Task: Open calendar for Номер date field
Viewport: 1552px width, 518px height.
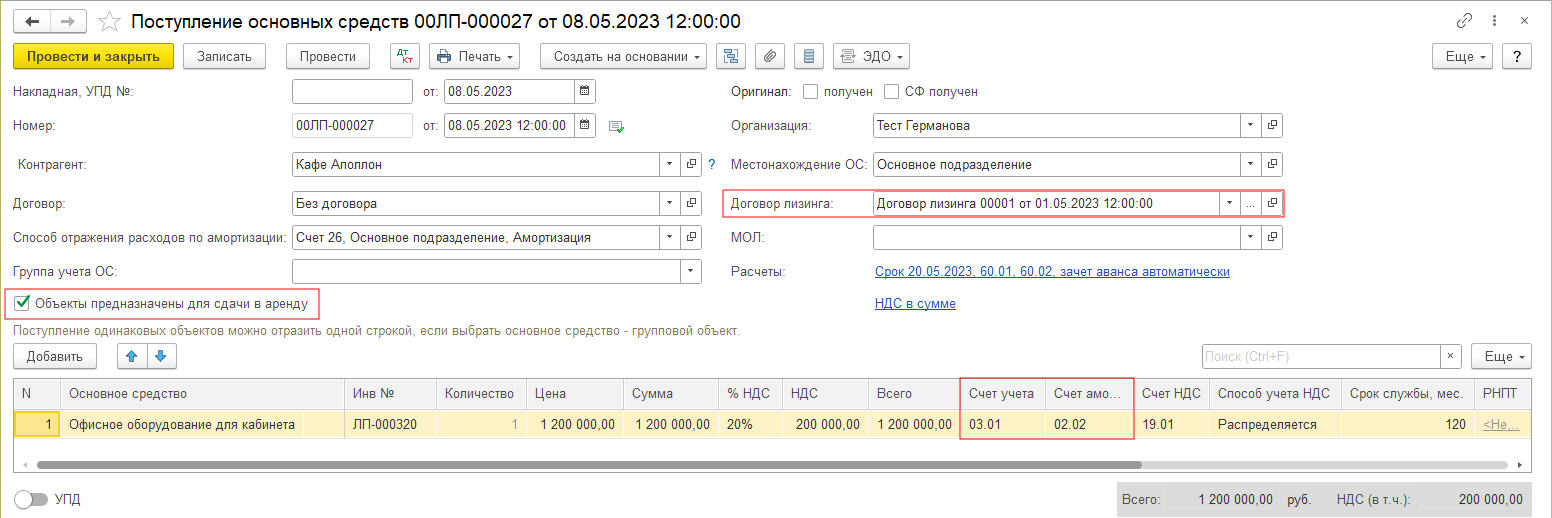Action: coord(585,126)
